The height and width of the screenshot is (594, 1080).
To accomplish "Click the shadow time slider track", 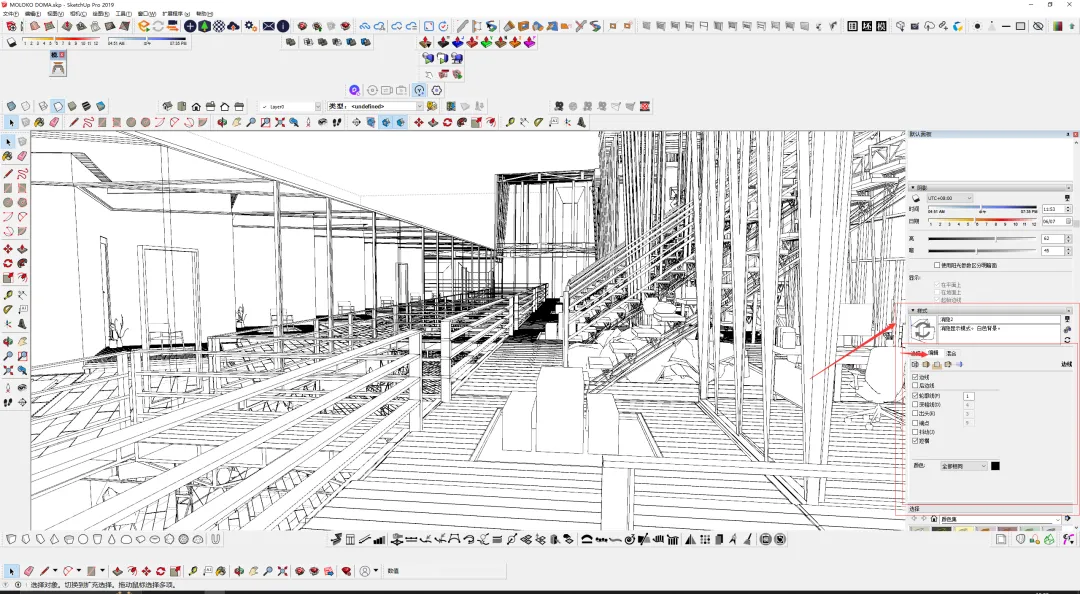I will 982,207.
